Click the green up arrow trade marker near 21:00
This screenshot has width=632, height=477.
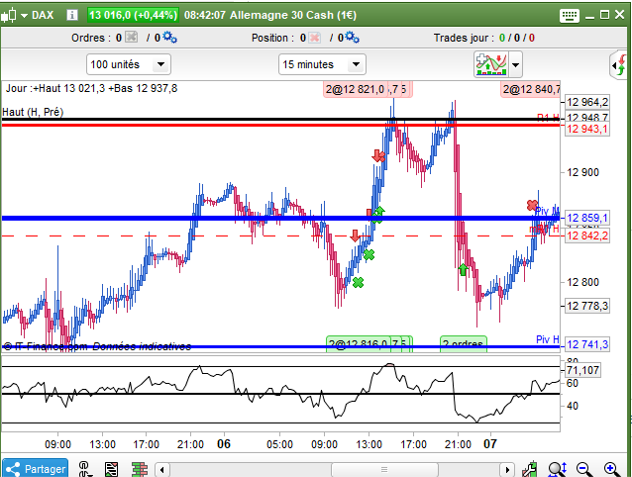click(x=463, y=269)
